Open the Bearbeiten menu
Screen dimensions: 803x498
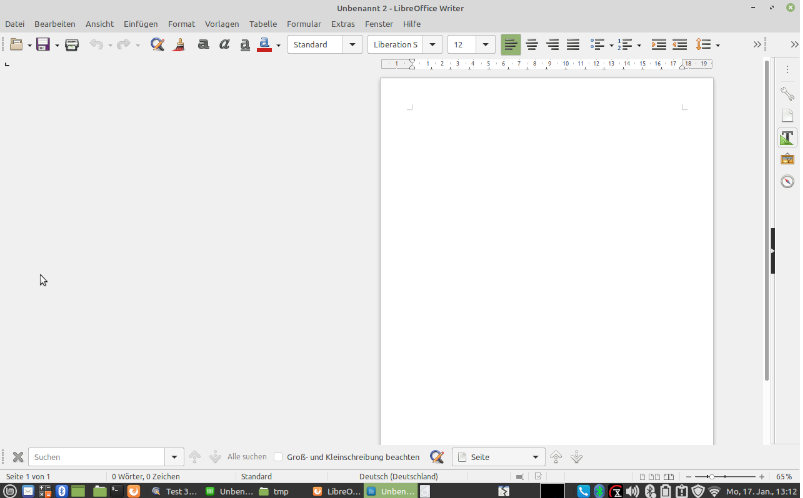coord(55,24)
